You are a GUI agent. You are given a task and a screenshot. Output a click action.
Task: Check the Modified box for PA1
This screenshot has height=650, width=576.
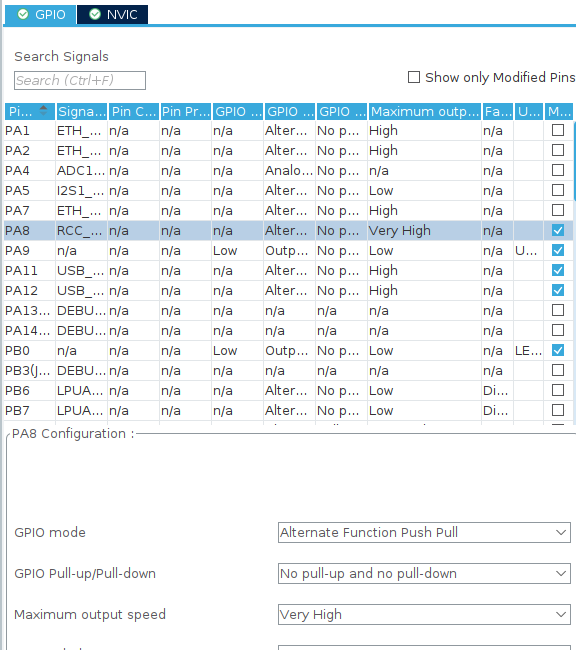(558, 130)
